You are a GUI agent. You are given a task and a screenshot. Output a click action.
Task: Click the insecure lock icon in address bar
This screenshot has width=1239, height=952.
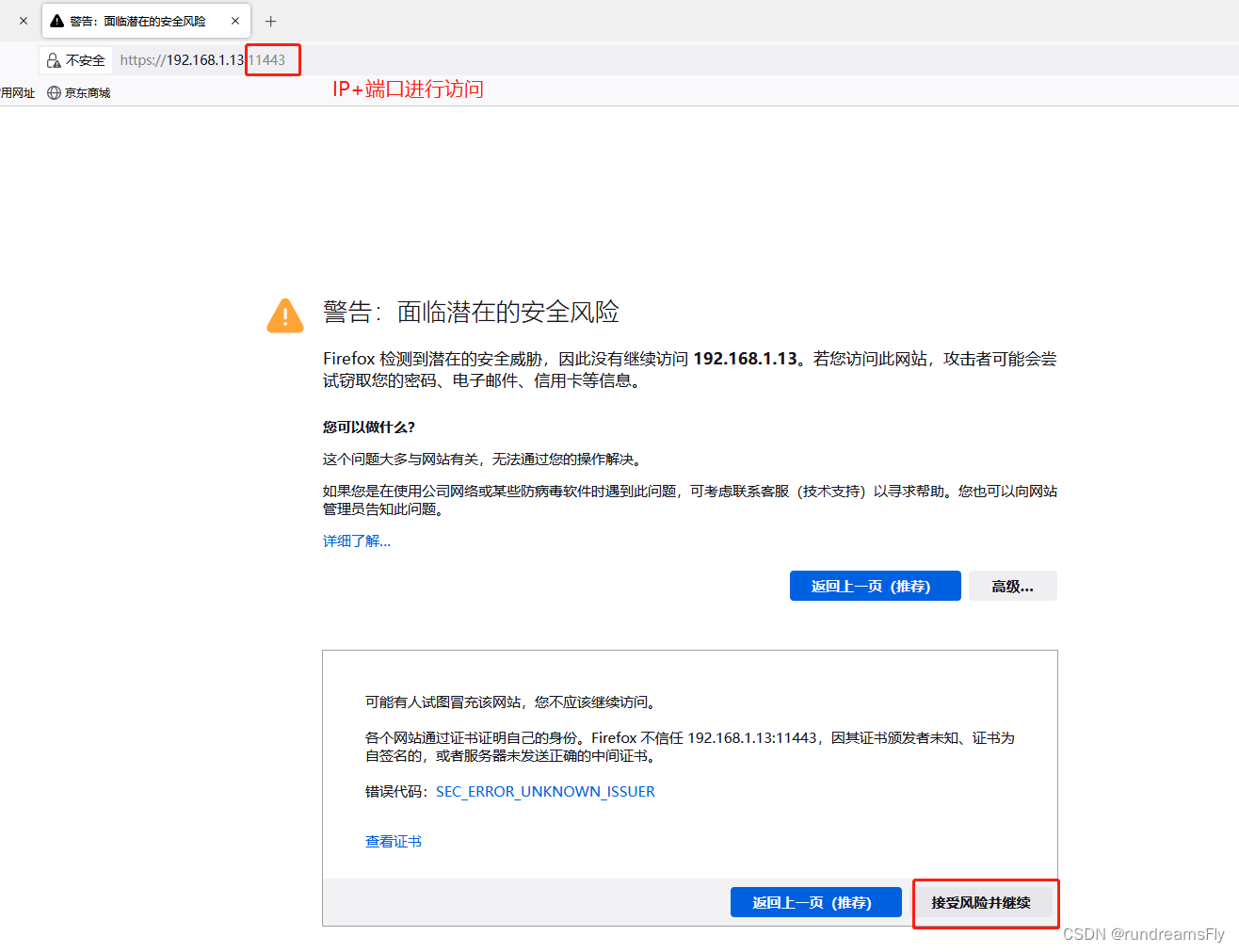pos(54,60)
